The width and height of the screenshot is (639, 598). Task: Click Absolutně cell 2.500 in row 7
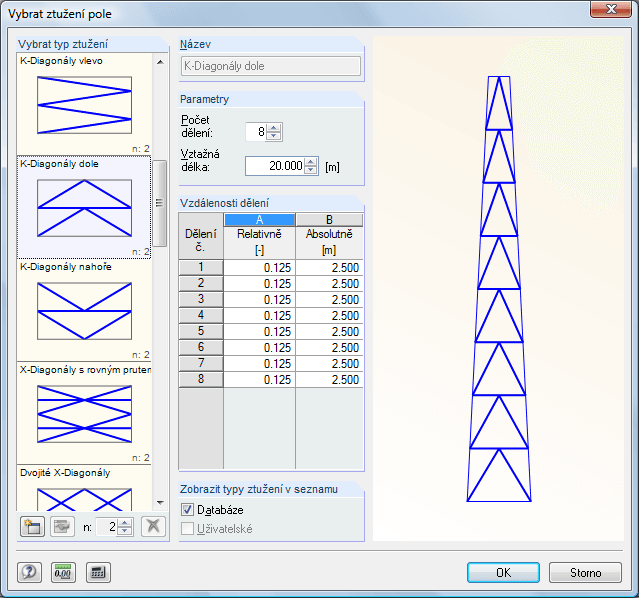click(329, 363)
